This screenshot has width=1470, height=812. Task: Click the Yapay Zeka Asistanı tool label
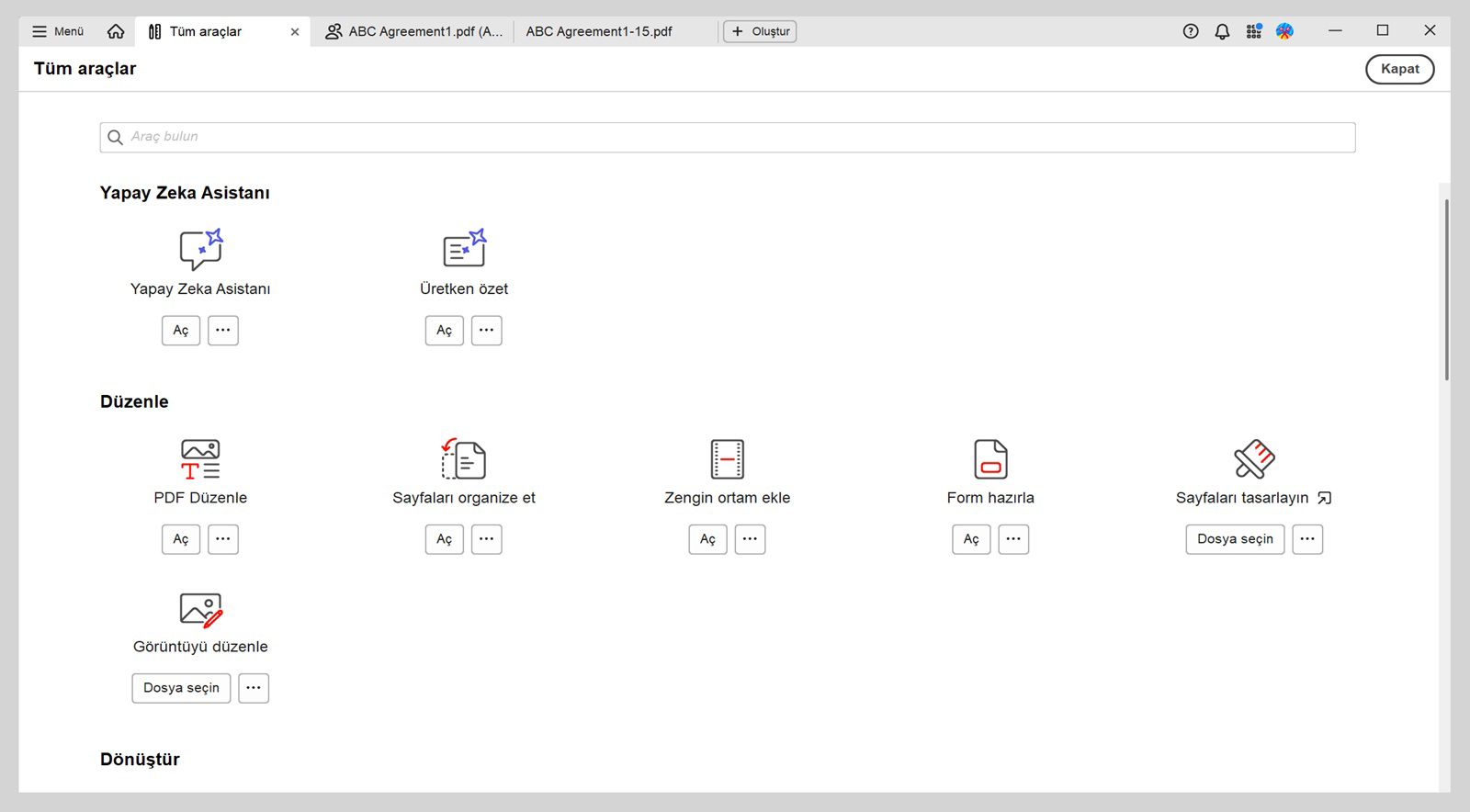[x=200, y=288]
